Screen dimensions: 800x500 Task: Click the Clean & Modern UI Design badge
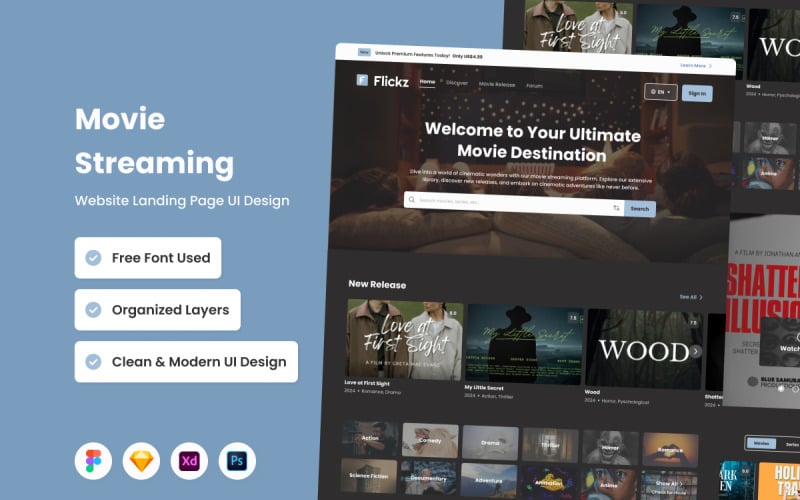[x=186, y=362]
